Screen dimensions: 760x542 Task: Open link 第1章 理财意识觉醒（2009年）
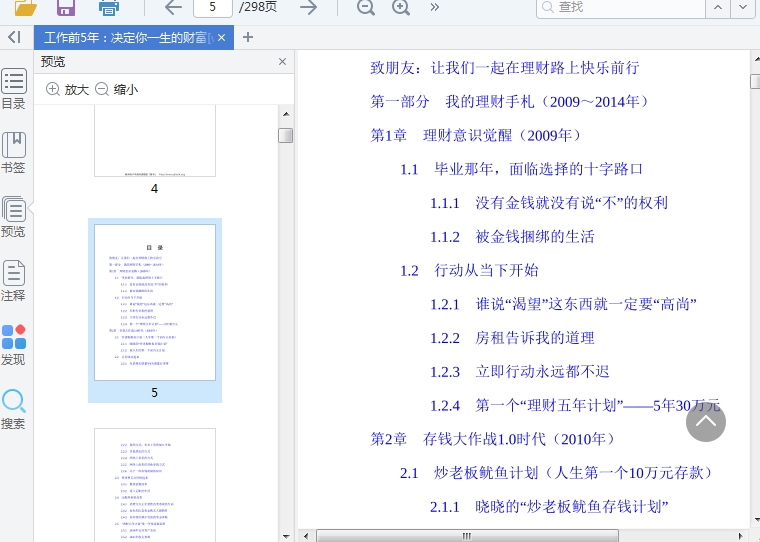pos(475,135)
